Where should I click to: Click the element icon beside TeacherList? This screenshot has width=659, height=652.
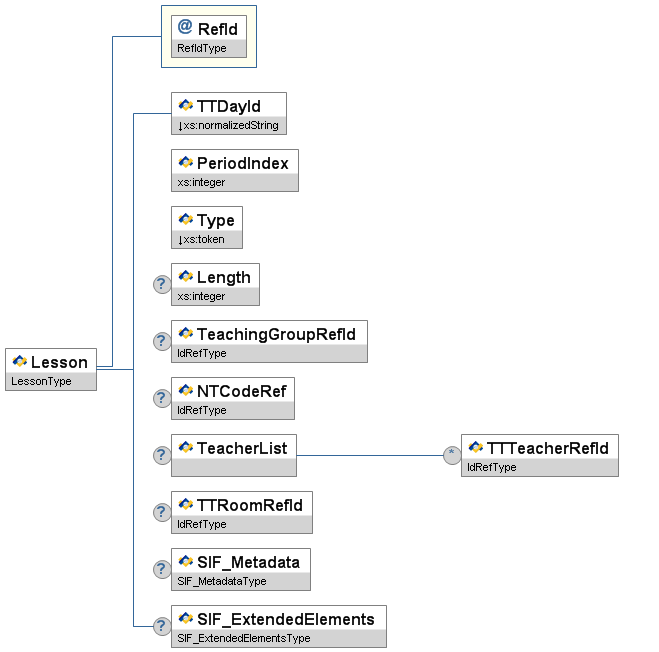tap(185, 447)
